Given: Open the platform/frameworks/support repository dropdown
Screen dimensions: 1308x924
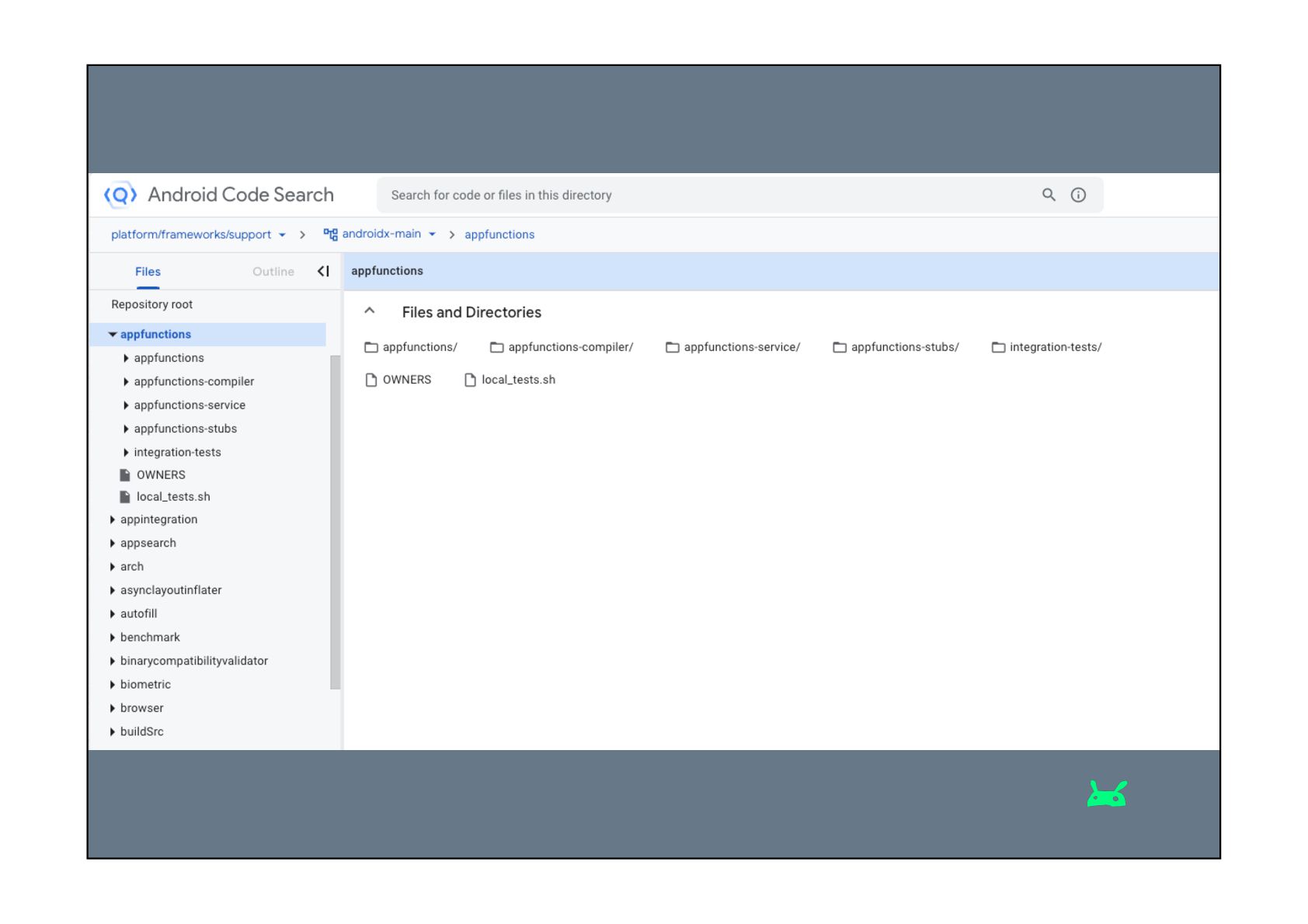Looking at the screenshot, I should coord(282,234).
